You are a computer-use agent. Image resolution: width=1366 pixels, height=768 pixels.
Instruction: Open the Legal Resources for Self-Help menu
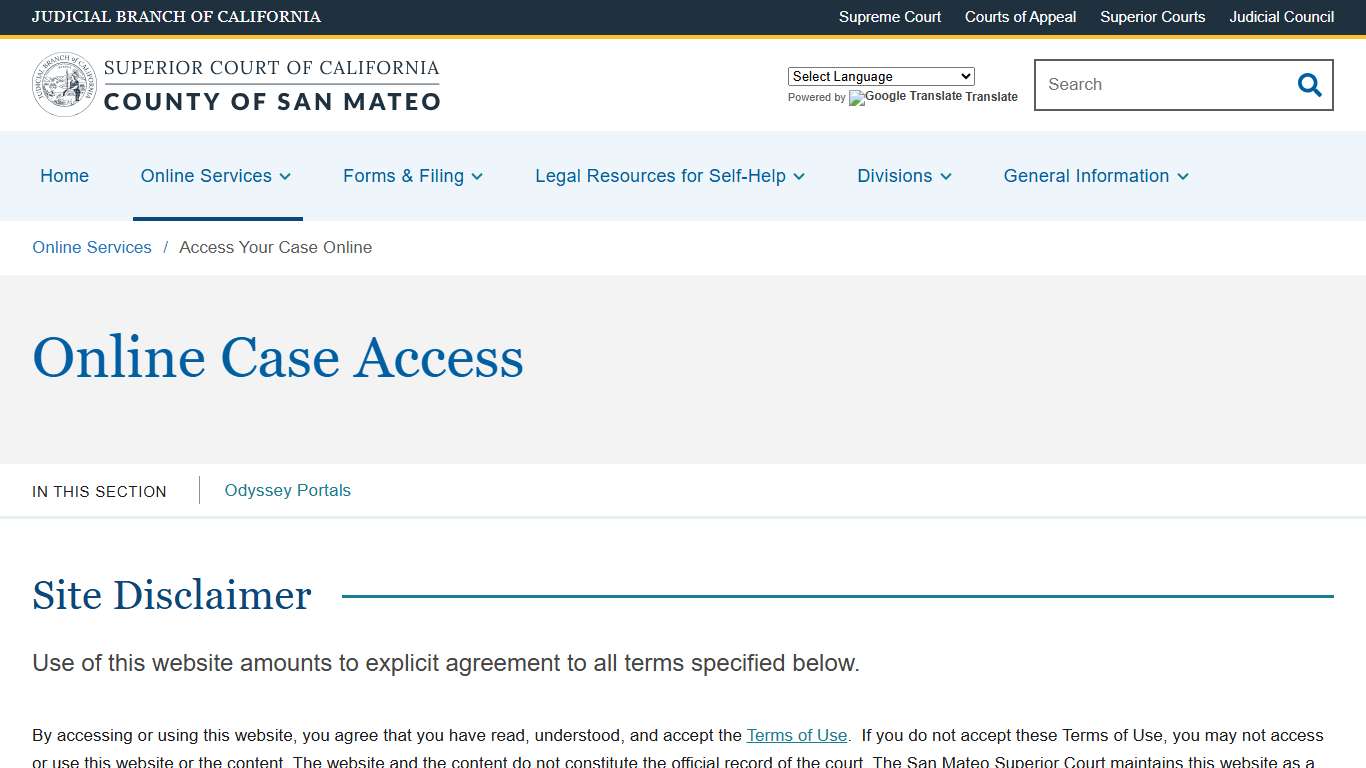tap(661, 176)
